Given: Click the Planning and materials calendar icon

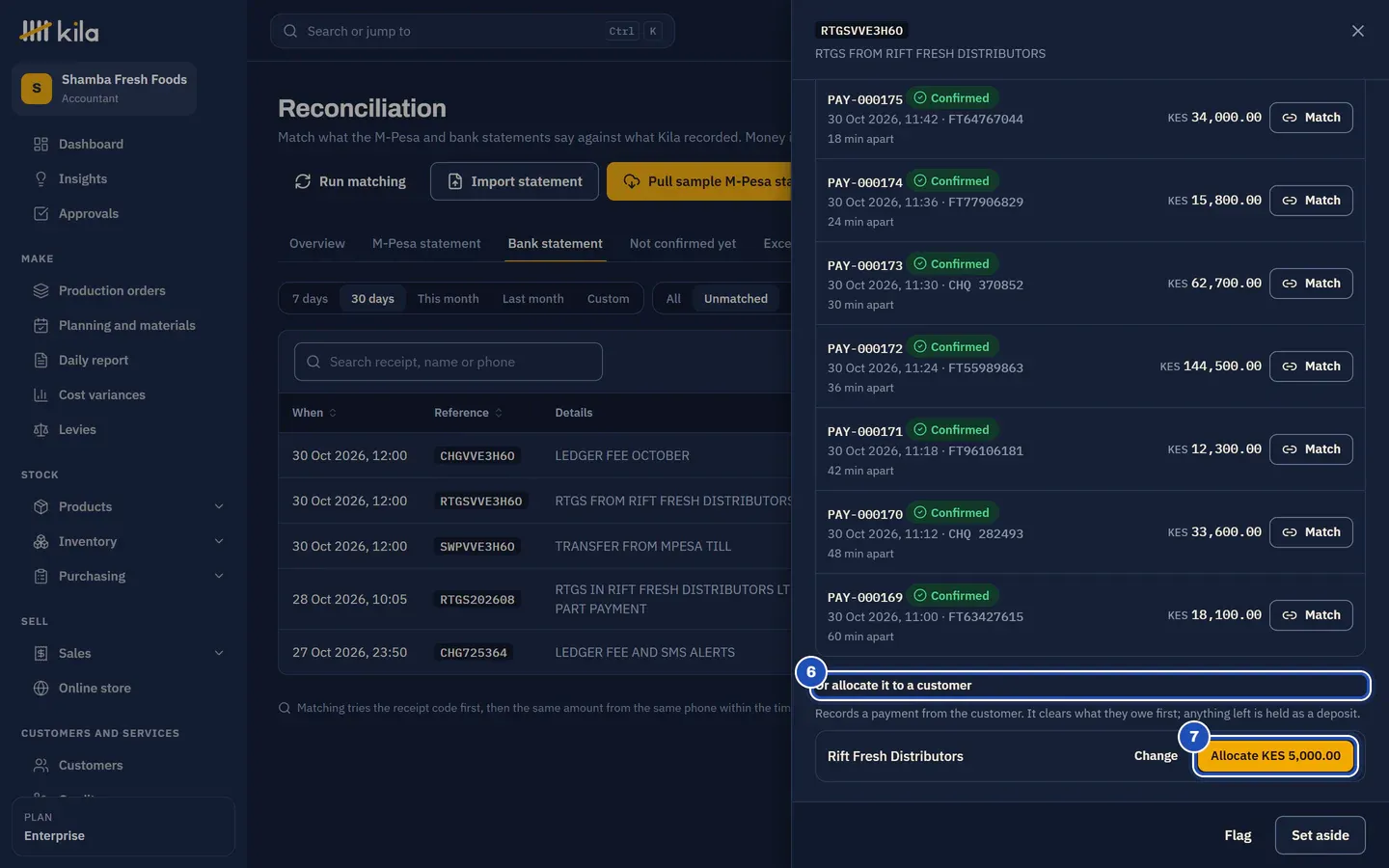Looking at the screenshot, I should coord(41,326).
